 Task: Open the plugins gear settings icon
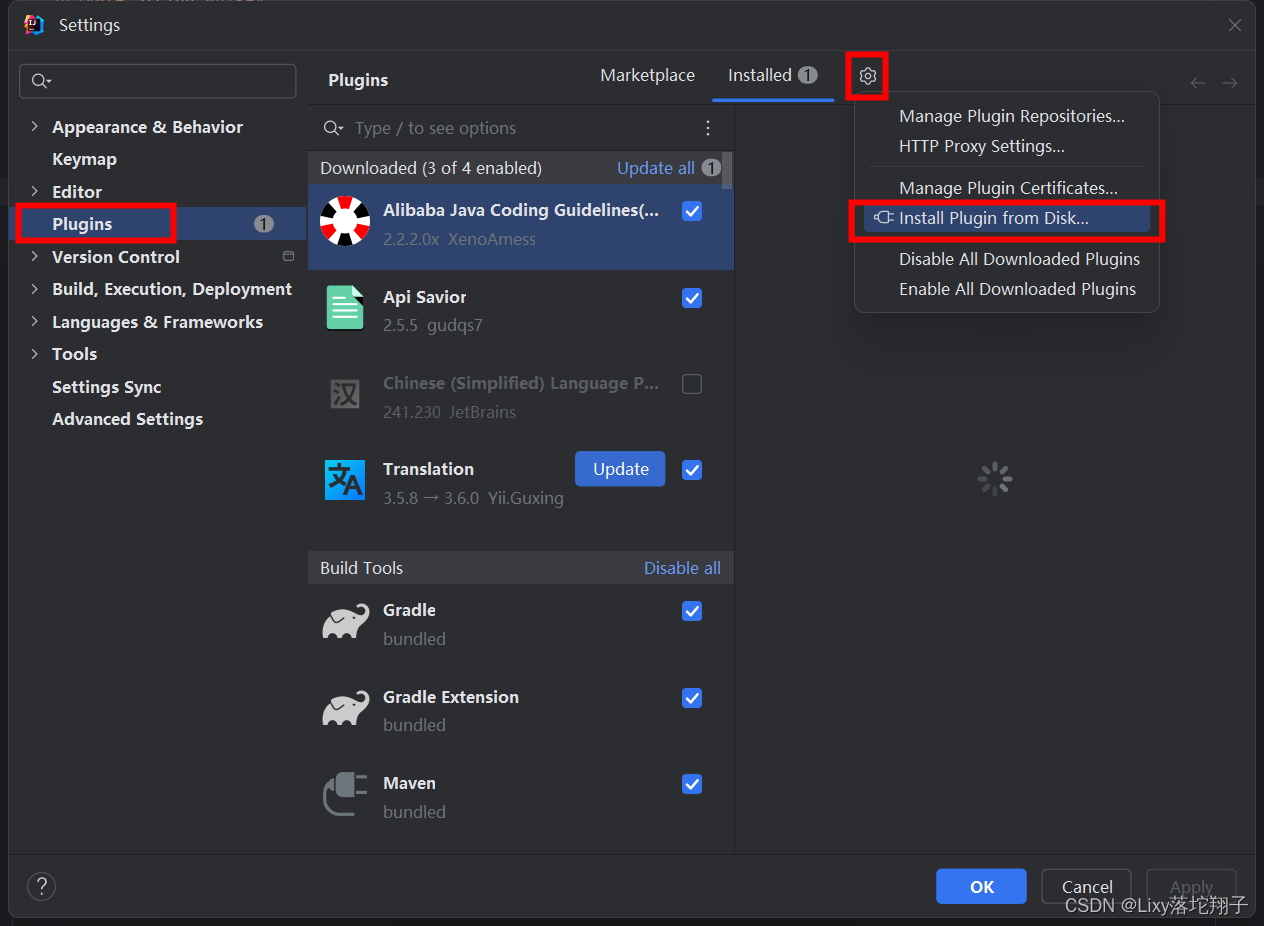[x=867, y=76]
